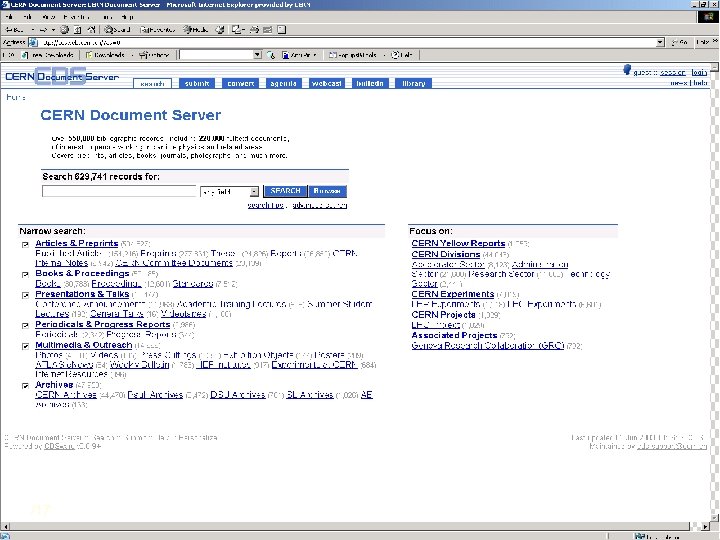This screenshot has height=540, width=720.
Task: Open the Forward button history dropdown arrow
Action: 53,30
